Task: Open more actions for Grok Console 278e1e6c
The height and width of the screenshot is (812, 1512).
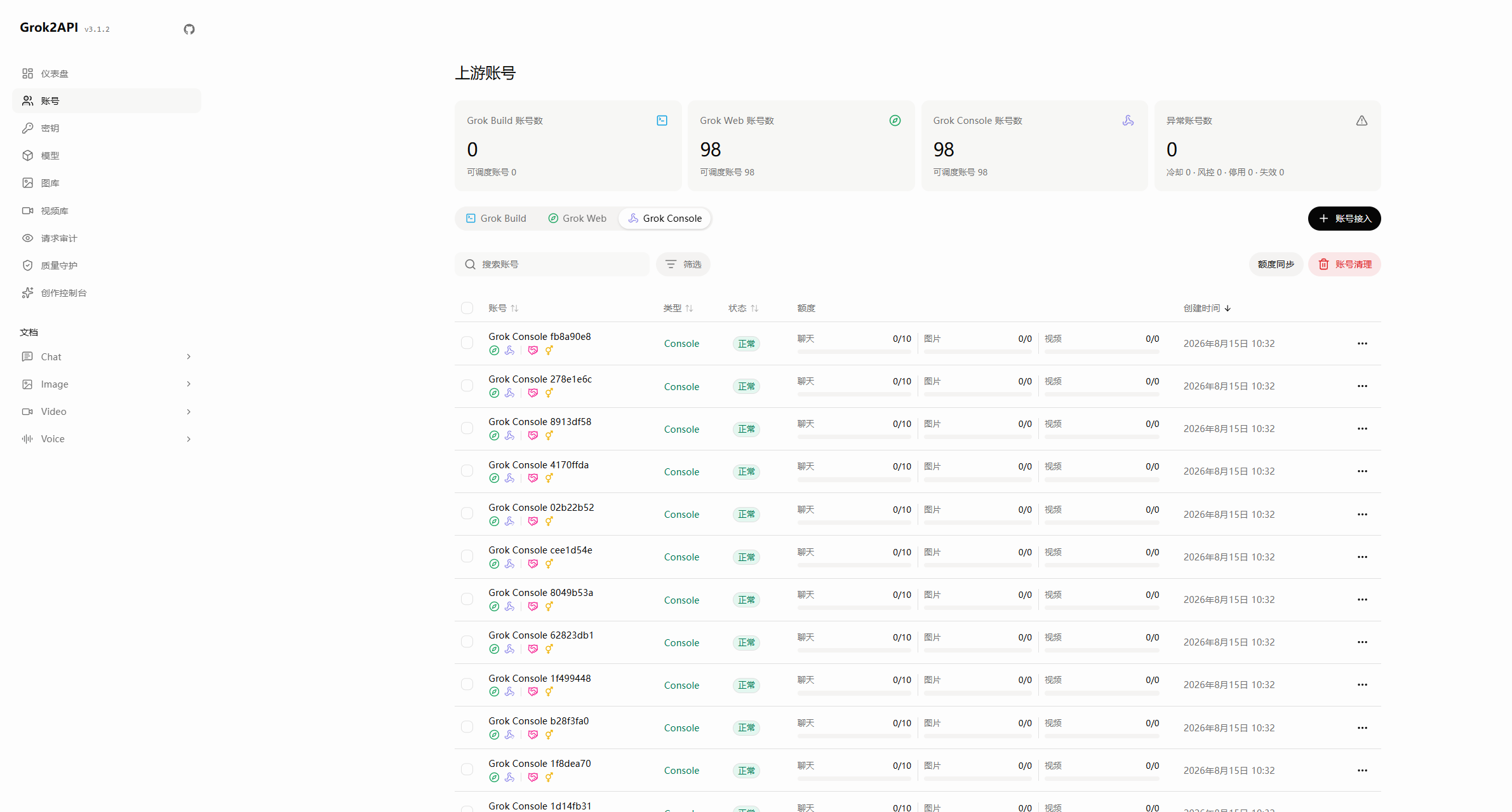Action: pos(1362,386)
